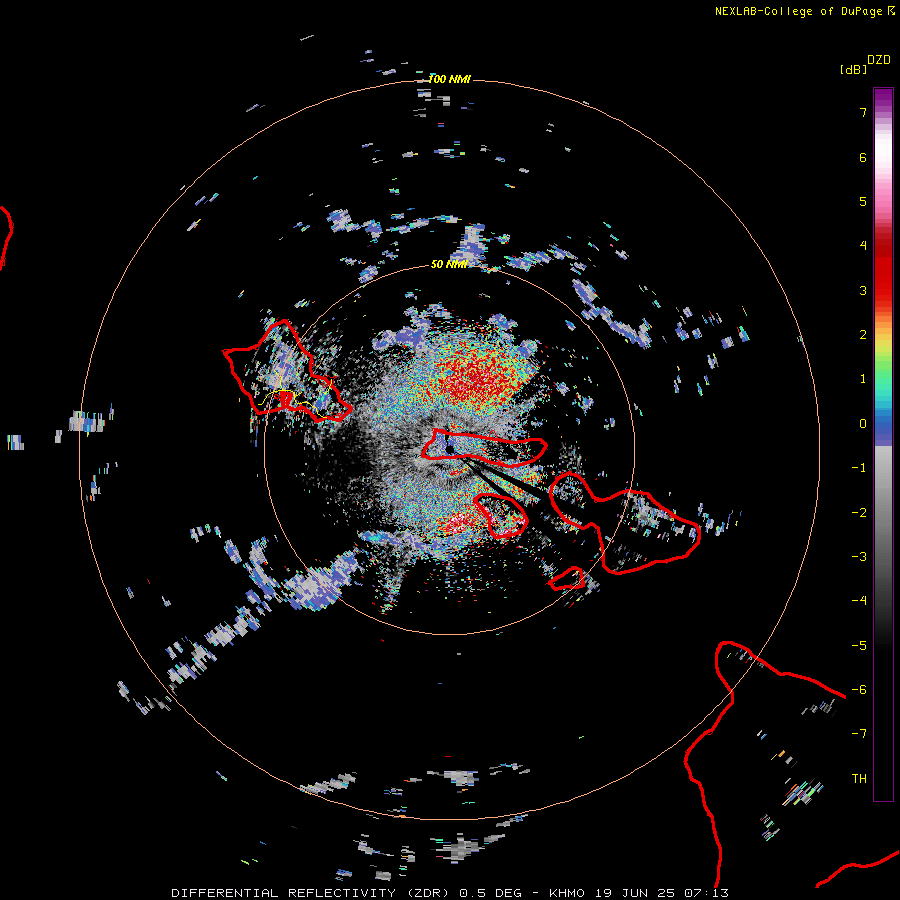900x900 pixels.
Task: Click the '-7' value on color scale
Action: pos(859,734)
